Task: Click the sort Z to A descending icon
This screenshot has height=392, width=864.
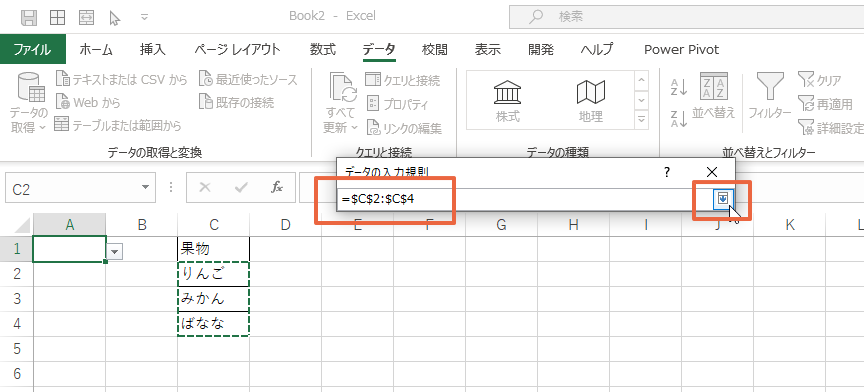Action: [x=679, y=119]
